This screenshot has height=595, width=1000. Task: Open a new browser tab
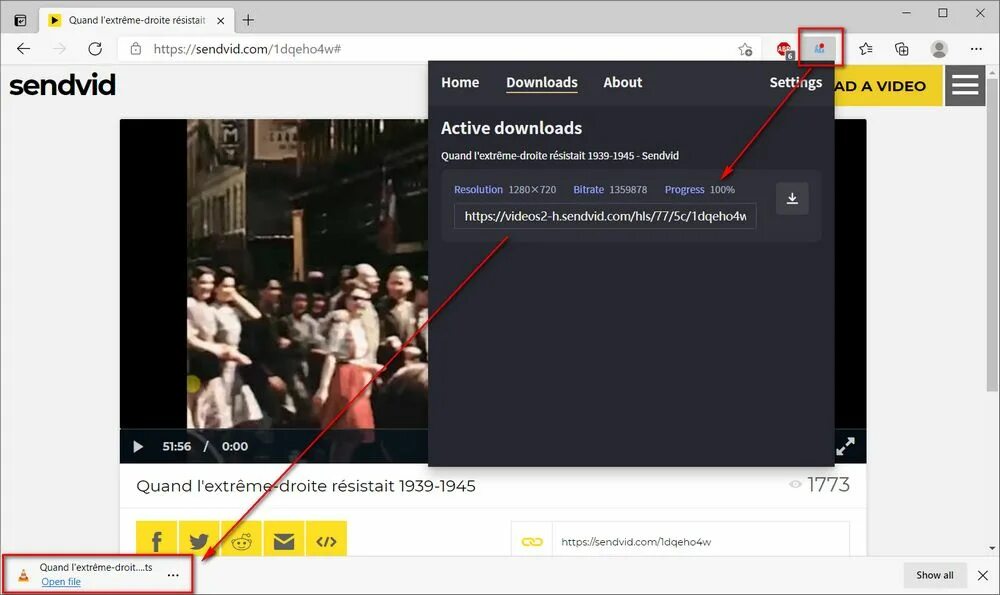(248, 20)
